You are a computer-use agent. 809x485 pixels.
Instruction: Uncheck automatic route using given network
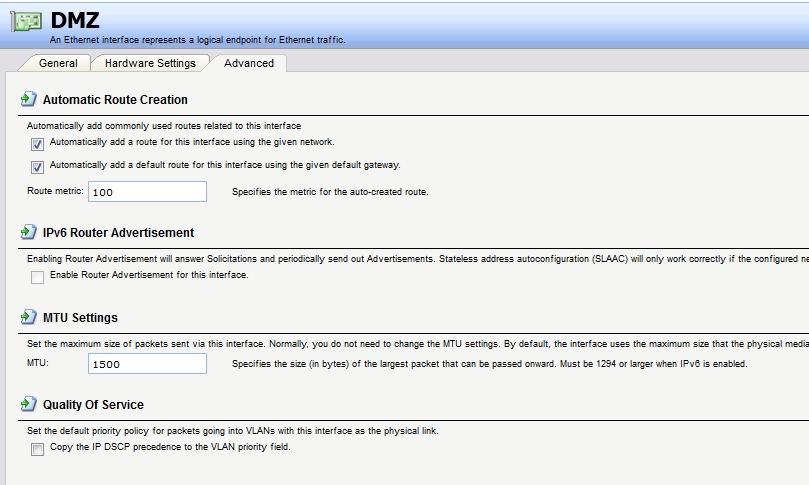38,143
